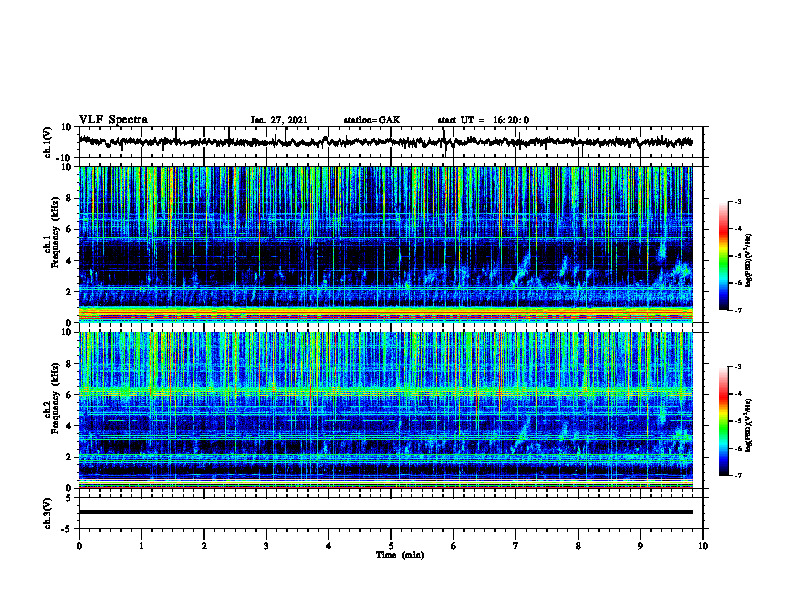
Task: Click the "0" tick on the time axis
Action: (79, 546)
